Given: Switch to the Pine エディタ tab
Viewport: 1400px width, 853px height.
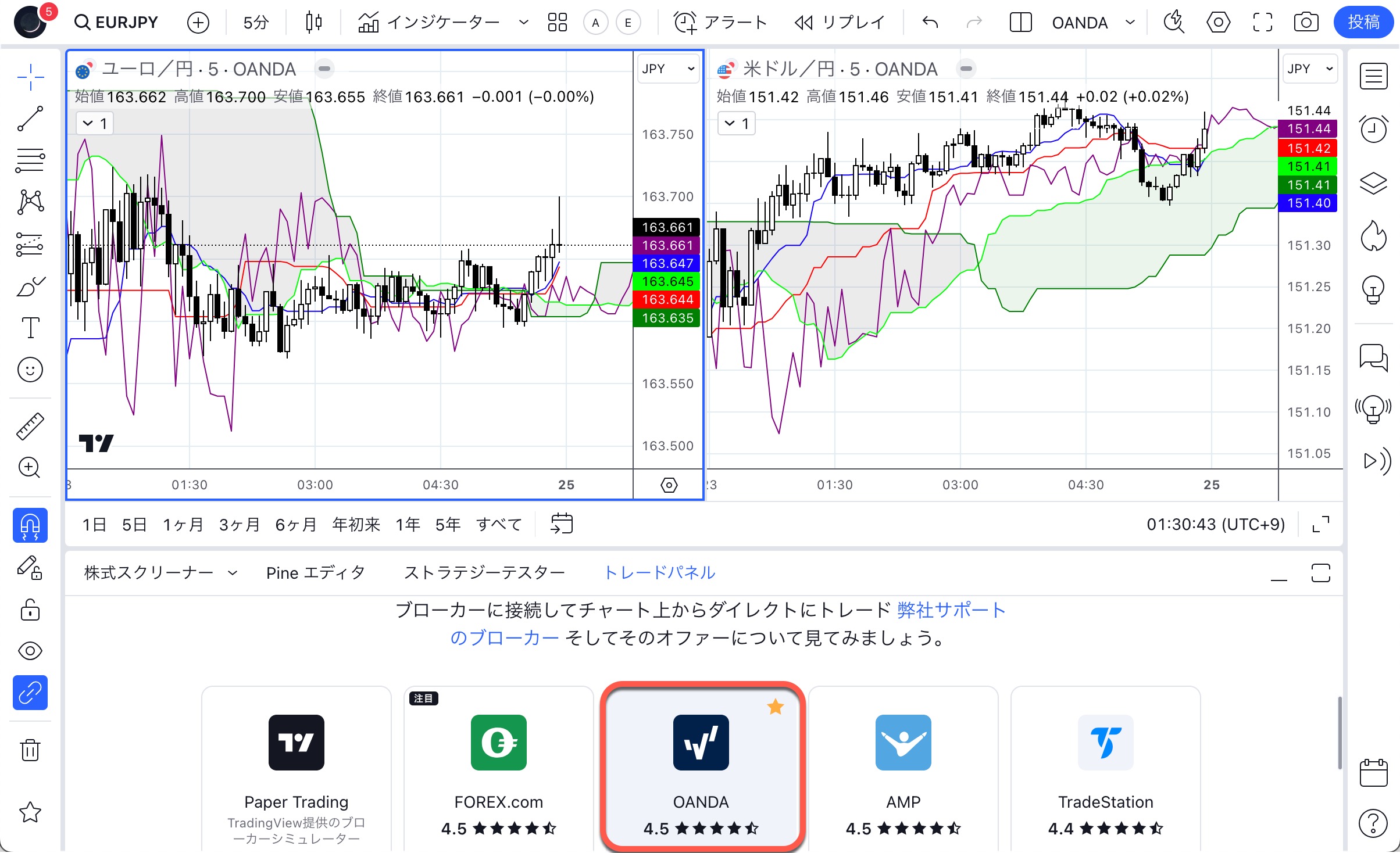Looking at the screenshot, I should tap(316, 573).
